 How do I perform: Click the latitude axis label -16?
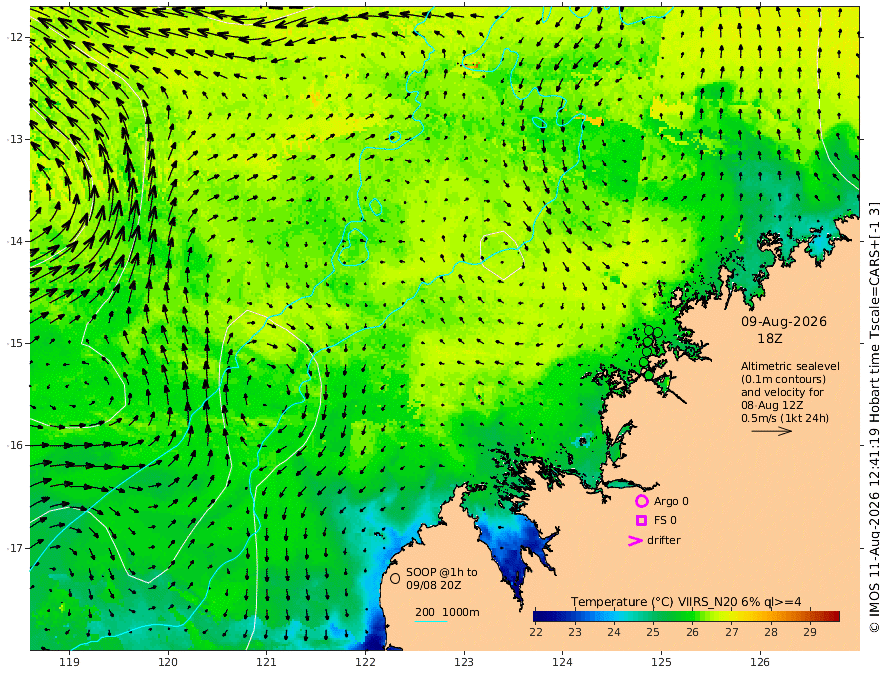point(15,445)
